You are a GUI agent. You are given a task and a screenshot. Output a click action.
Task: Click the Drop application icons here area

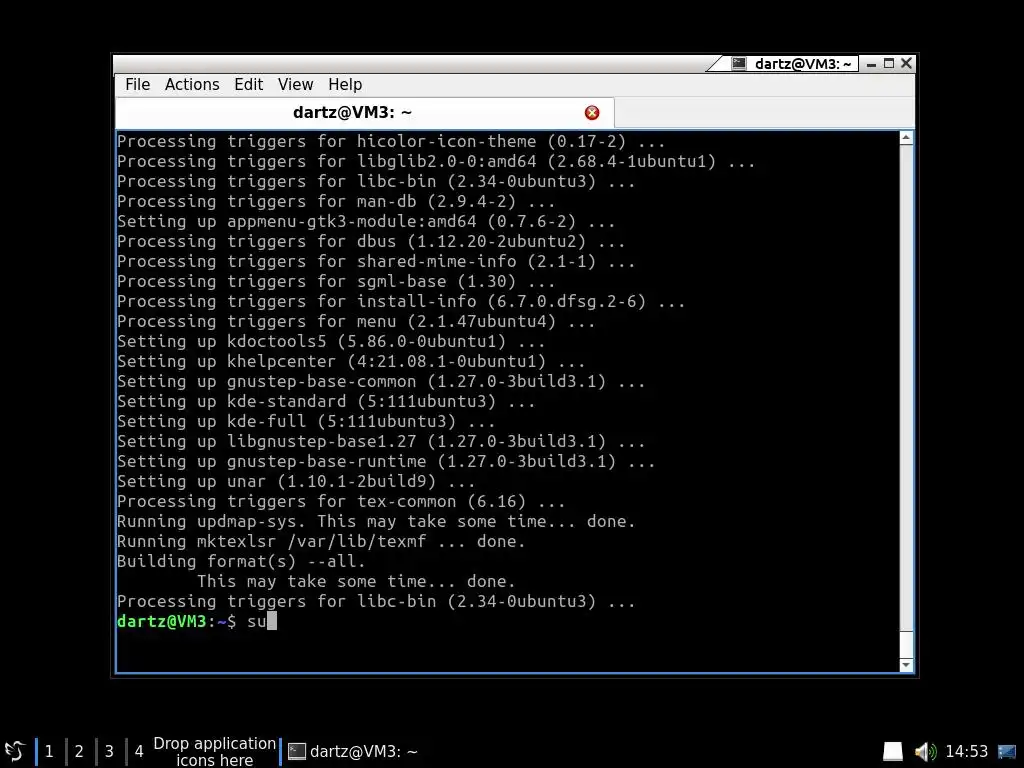tap(214, 752)
